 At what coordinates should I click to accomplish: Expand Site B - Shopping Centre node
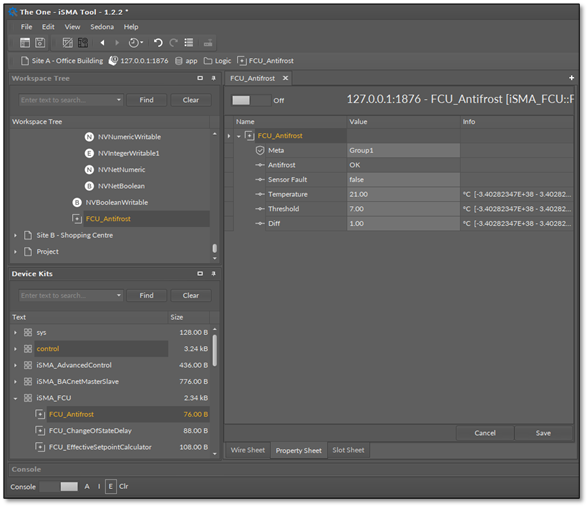15,236
